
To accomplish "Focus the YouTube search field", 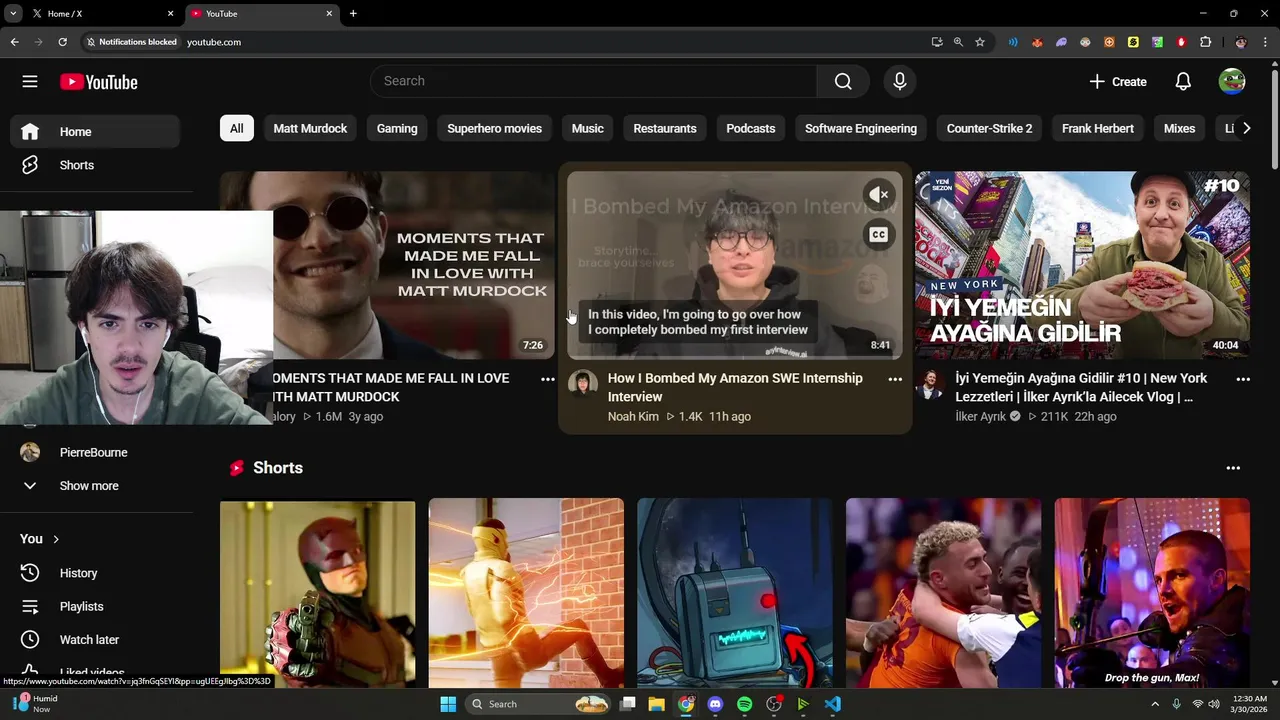I will (593, 81).
